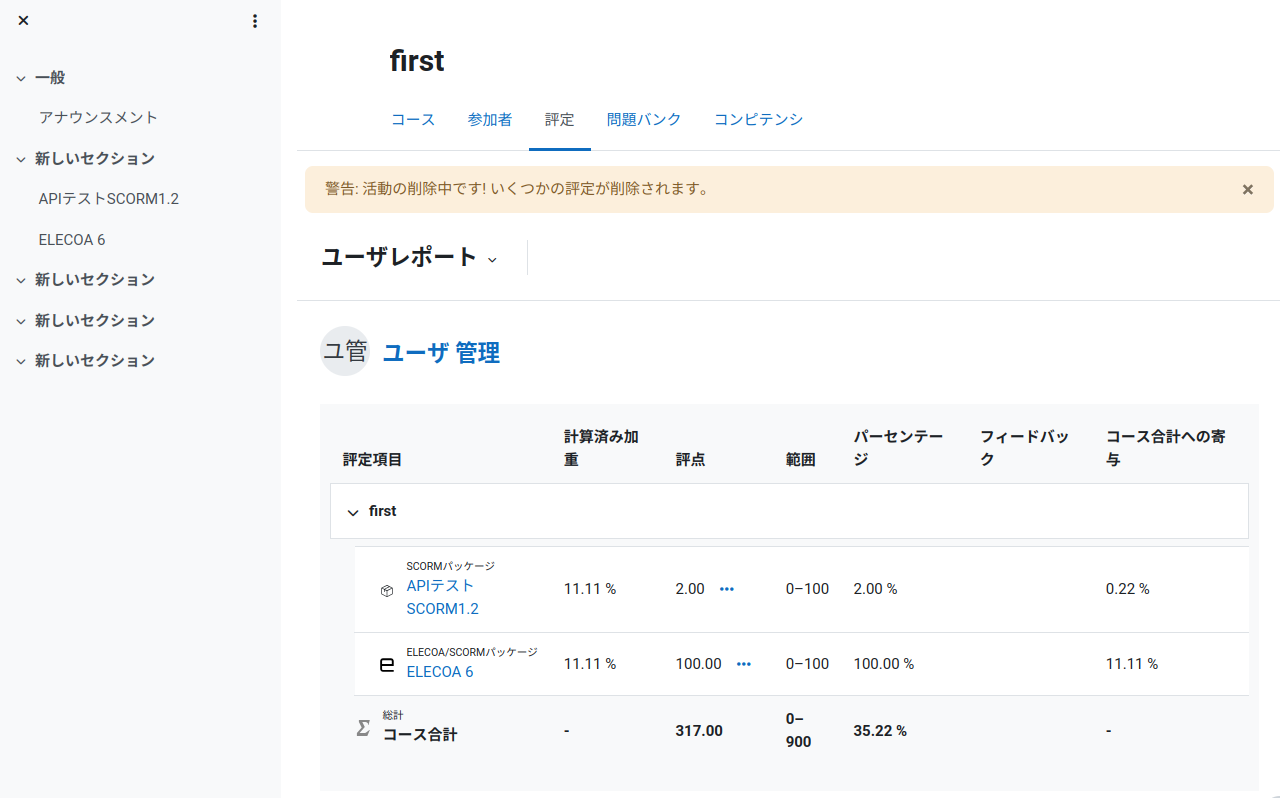Click the SCORM package icon in the grade table
This screenshot has height=798, width=1280.
(387, 591)
